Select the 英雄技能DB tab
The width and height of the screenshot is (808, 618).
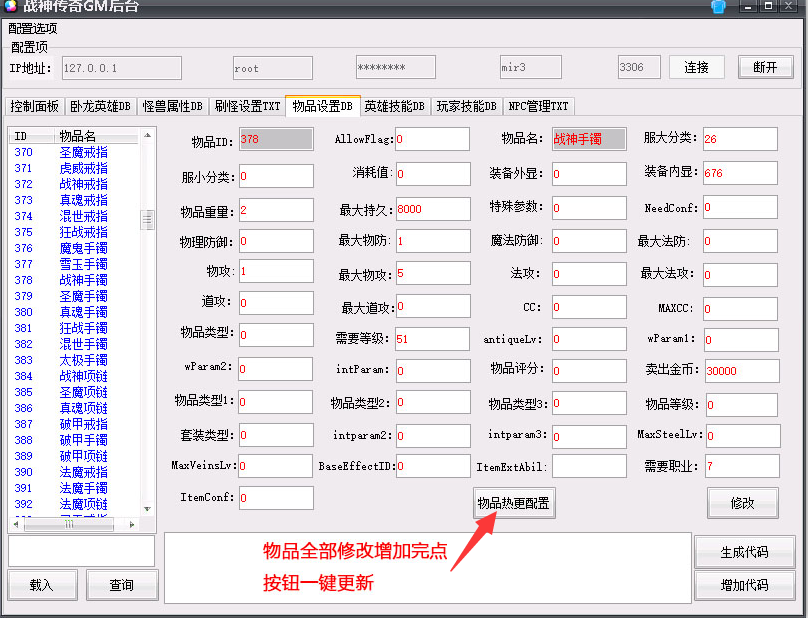tap(394, 106)
